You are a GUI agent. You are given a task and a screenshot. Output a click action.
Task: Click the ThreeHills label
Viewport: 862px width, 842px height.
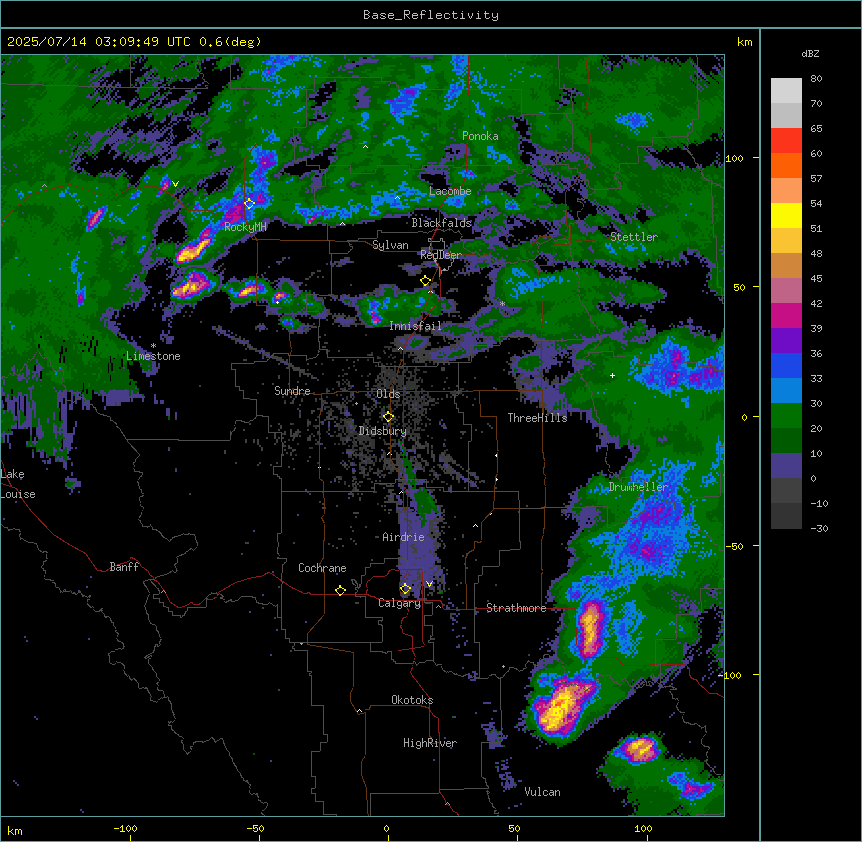[537, 418]
